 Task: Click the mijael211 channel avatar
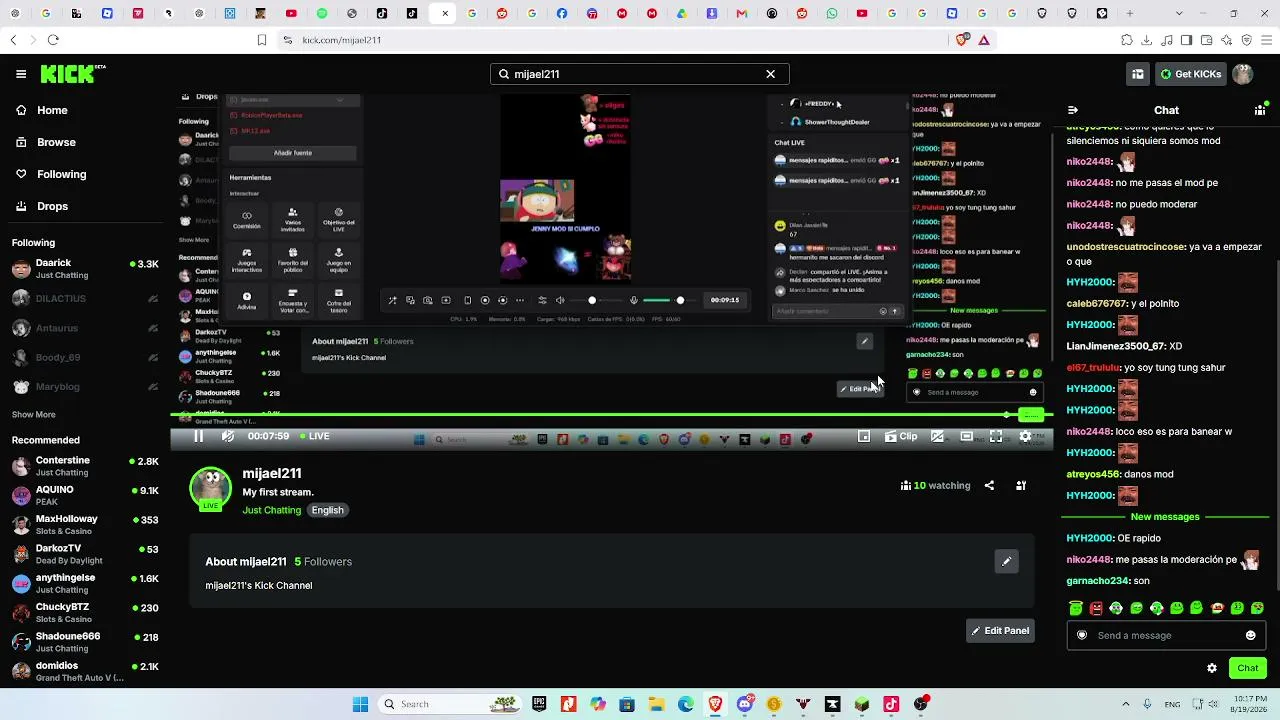coord(211,489)
